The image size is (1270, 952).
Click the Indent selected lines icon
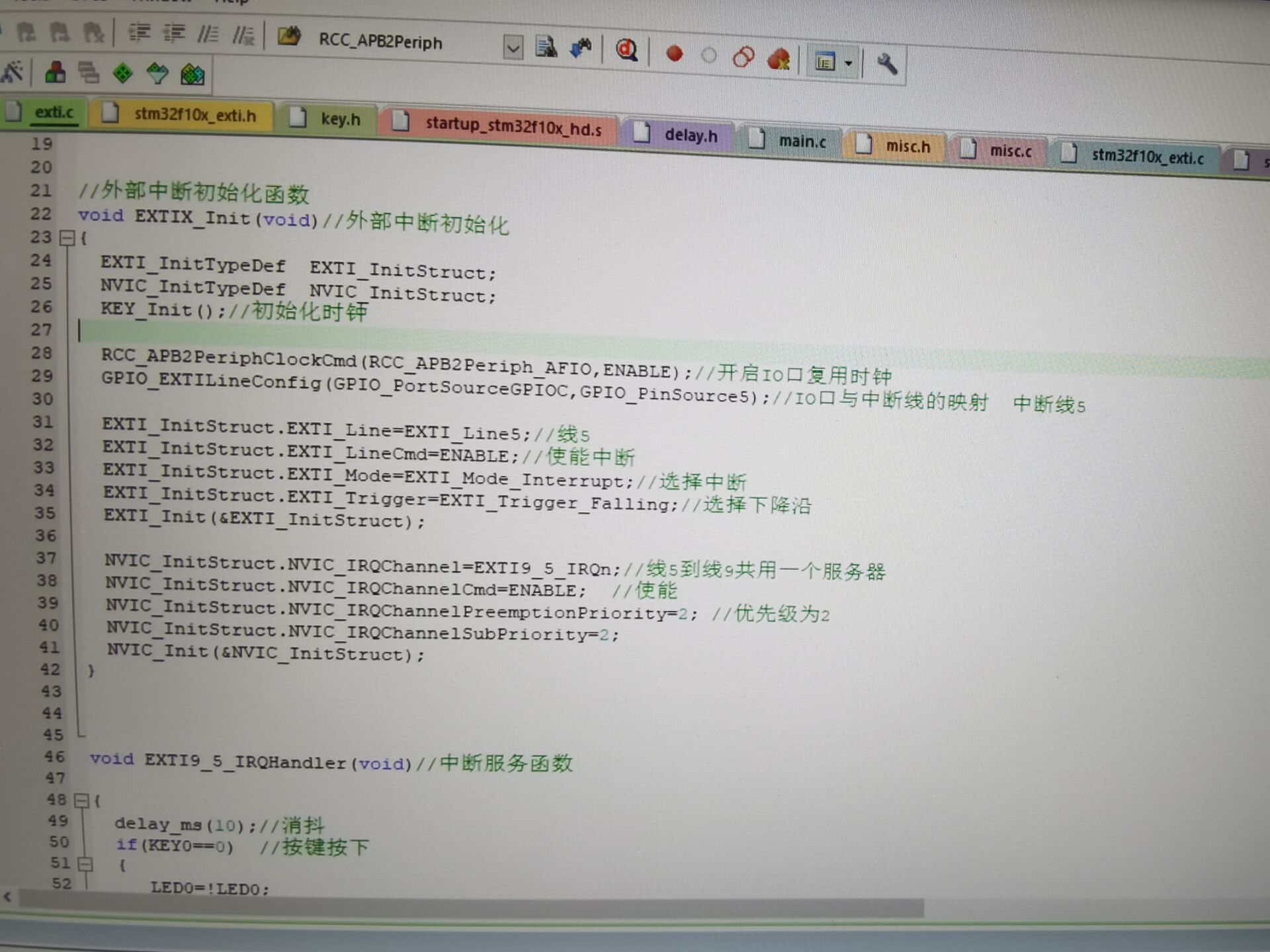[x=139, y=32]
